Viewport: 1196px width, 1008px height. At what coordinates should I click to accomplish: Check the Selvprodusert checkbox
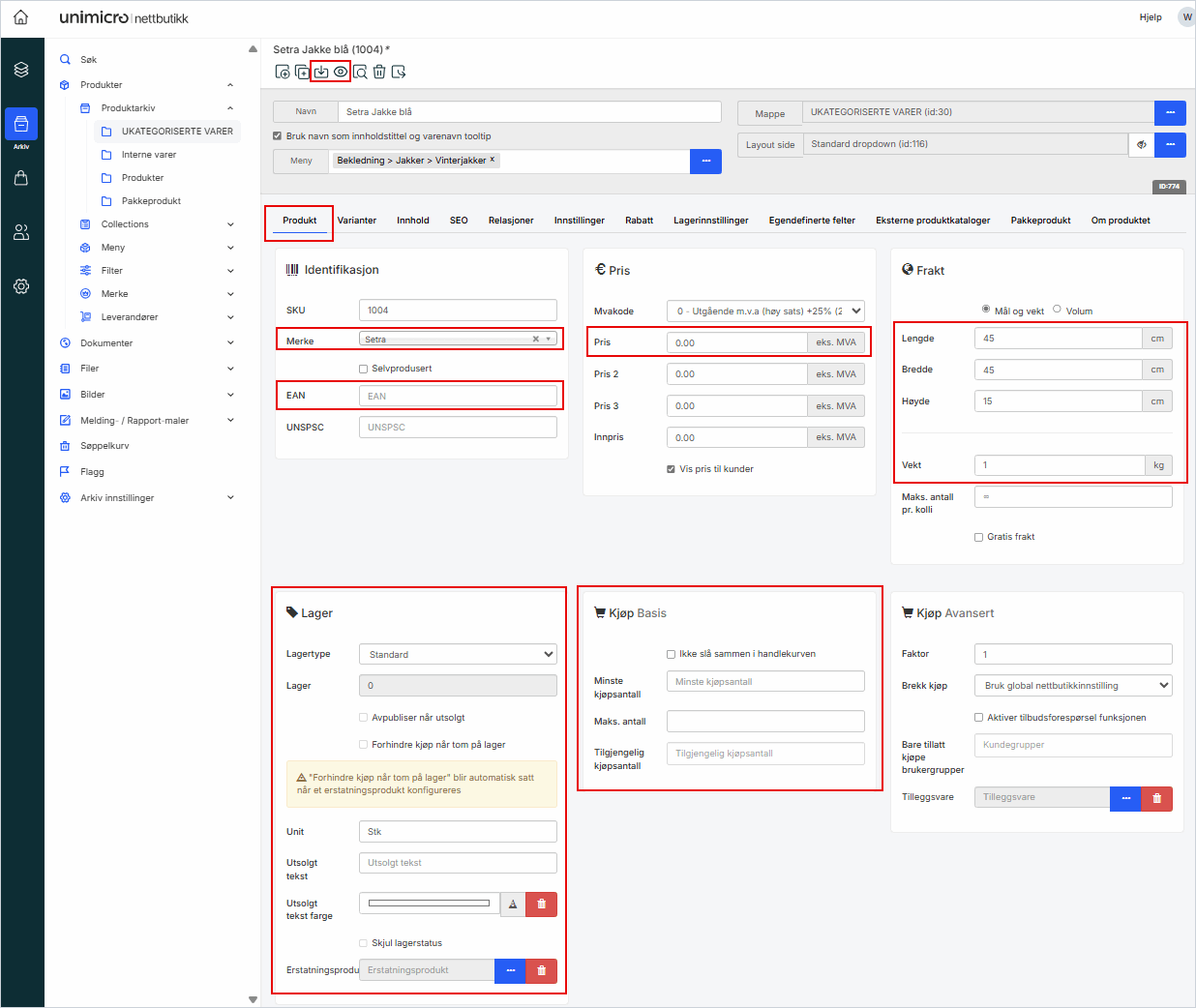click(364, 369)
